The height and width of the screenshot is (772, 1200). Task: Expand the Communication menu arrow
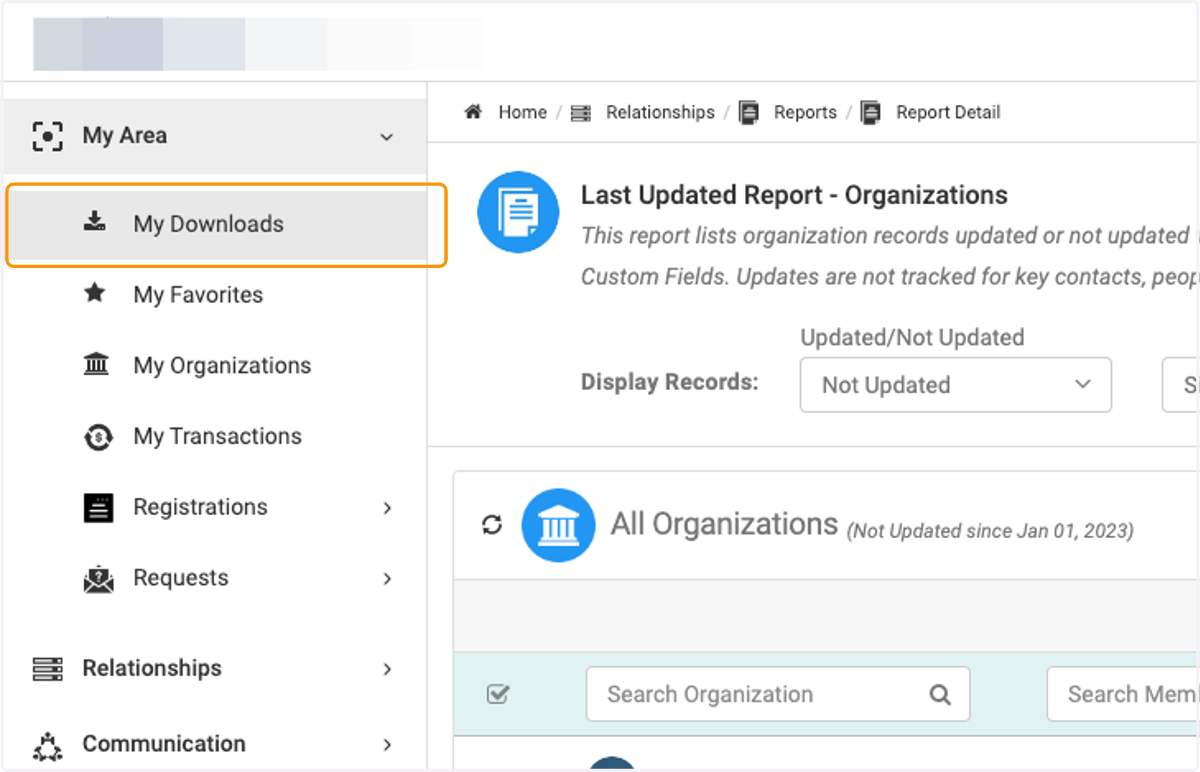[387, 745]
